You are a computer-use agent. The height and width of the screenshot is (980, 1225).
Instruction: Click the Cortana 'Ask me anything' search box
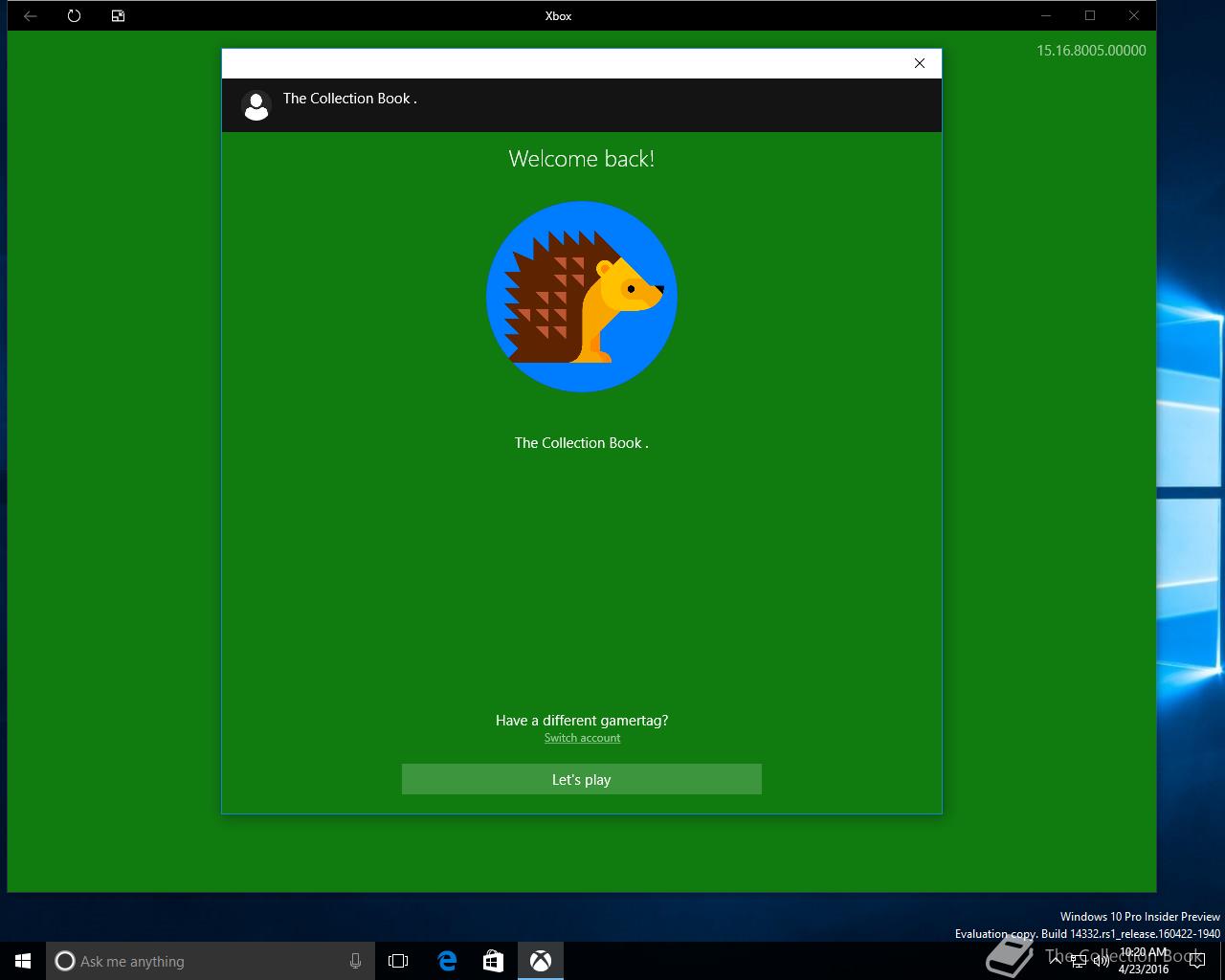tap(211, 961)
